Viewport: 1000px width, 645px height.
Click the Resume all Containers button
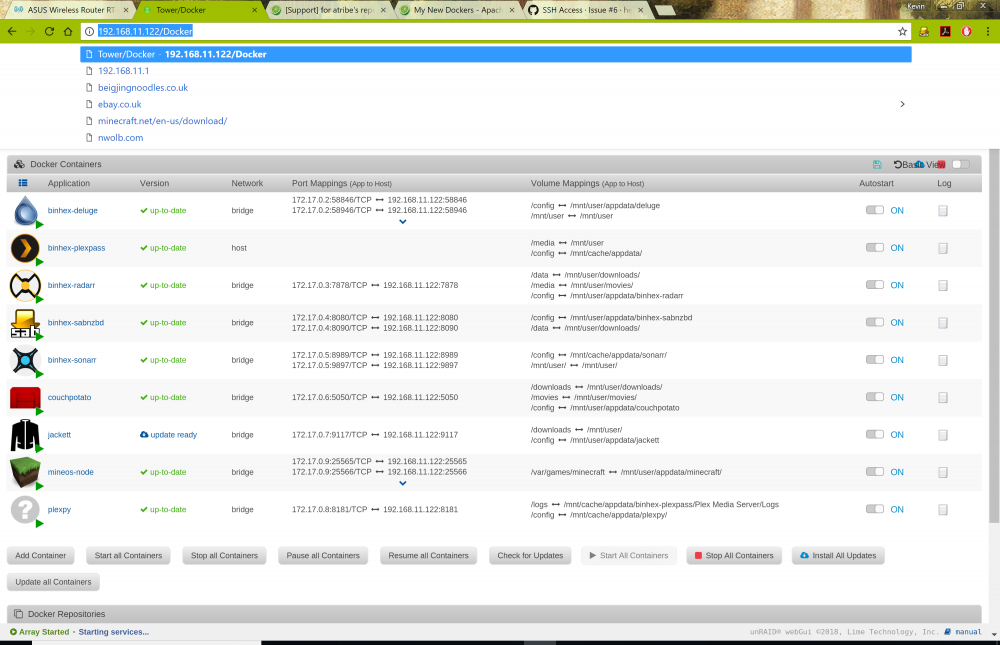pyautogui.click(x=429, y=556)
